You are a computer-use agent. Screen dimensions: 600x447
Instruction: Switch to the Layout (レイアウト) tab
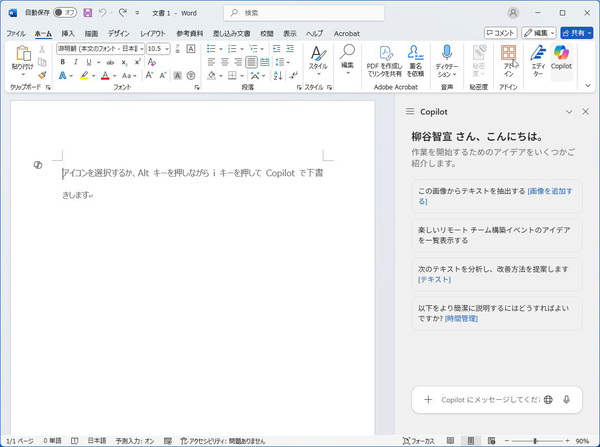tap(153, 33)
